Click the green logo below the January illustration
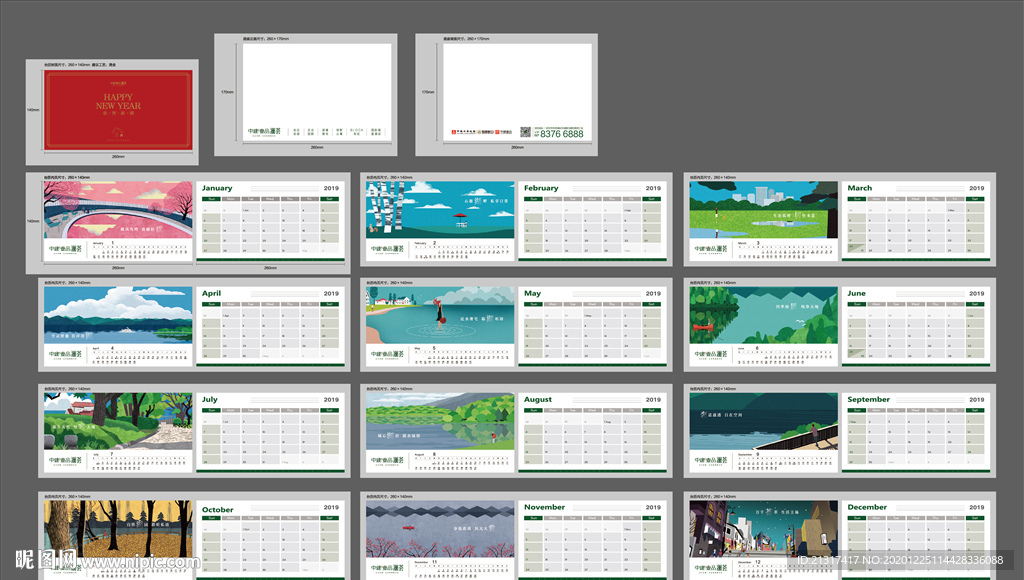 tap(65, 249)
